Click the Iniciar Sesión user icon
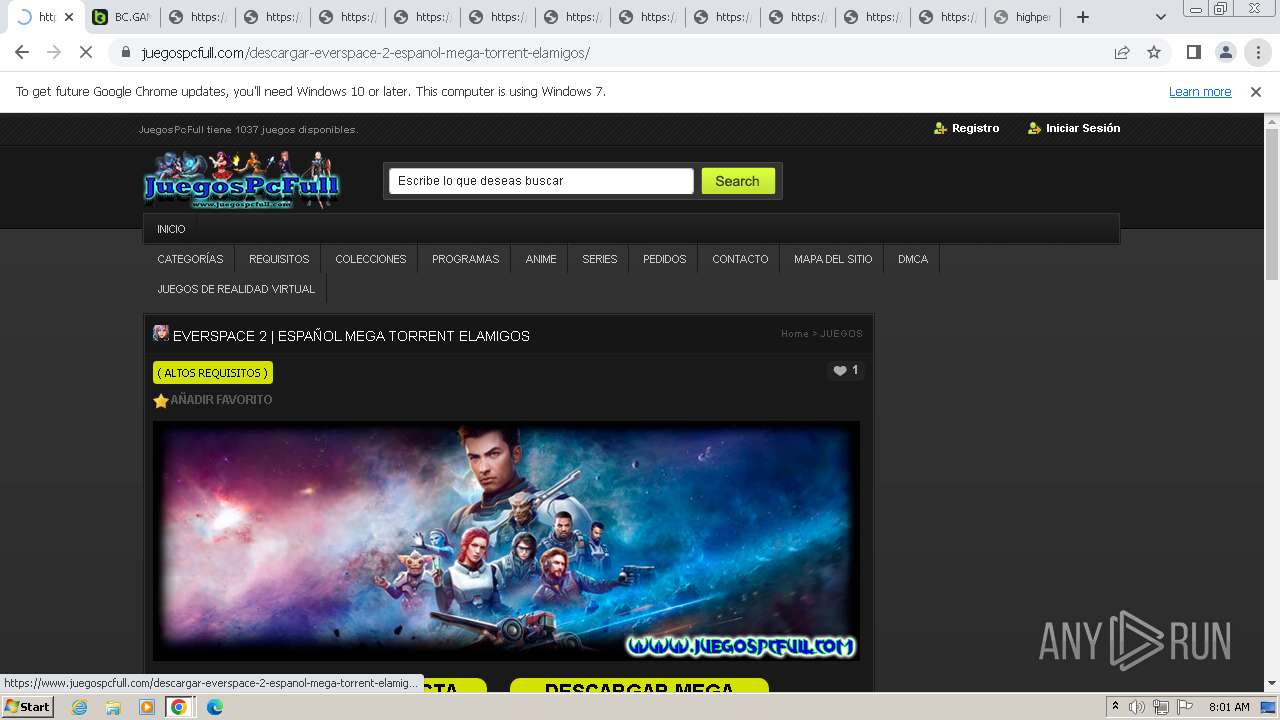The height and width of the screenshot is (720, 1280). [x=1034, y=128]
